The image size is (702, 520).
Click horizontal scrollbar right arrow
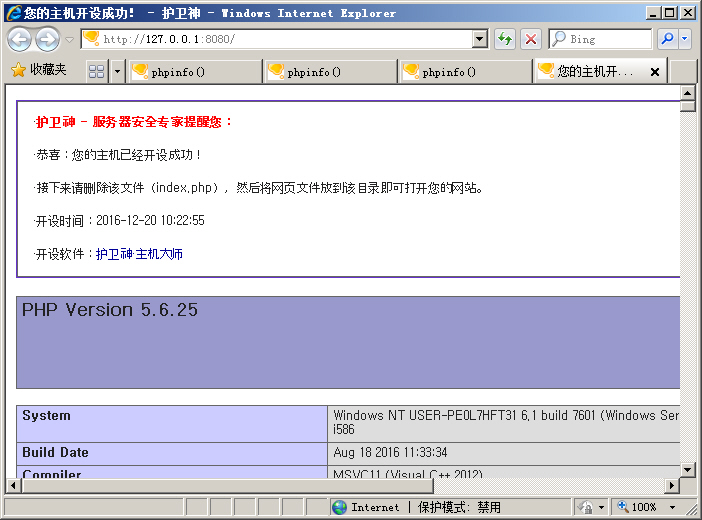click(672, 486)
